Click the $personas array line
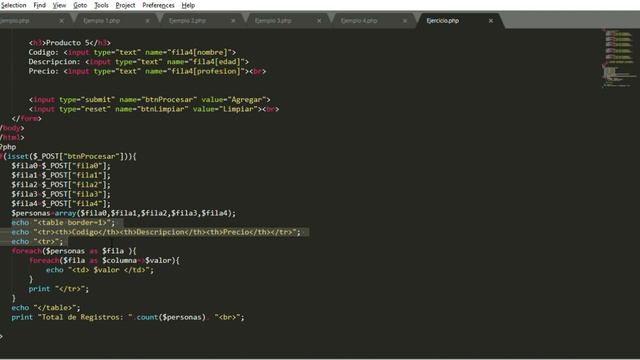640x360 pixels. pos(124,213)
